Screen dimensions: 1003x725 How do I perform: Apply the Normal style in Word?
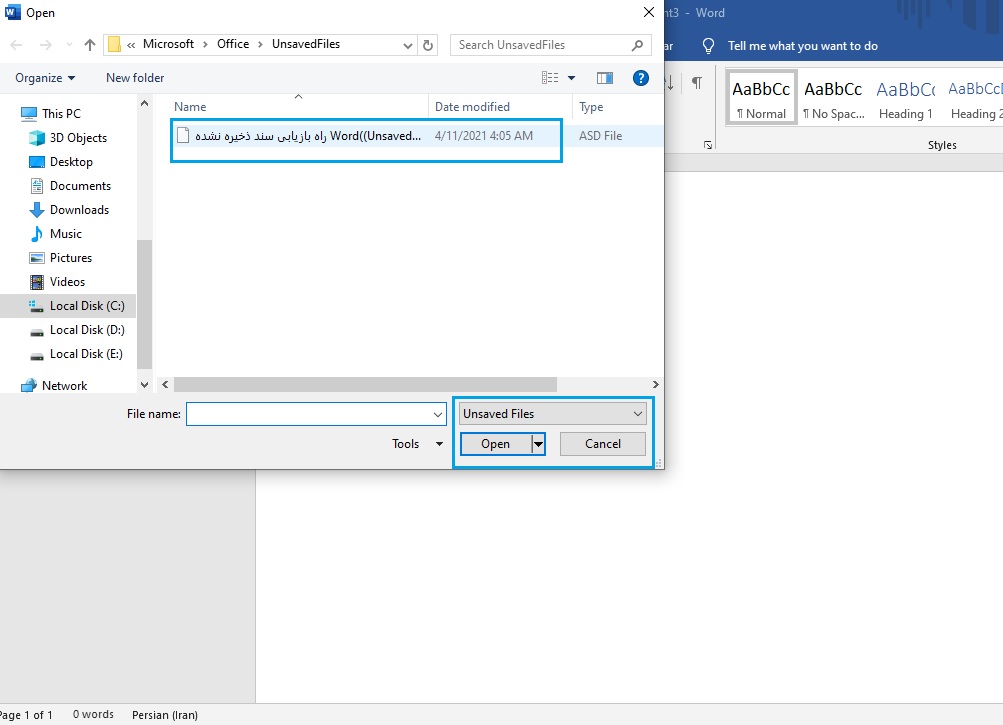click(762, 98)
